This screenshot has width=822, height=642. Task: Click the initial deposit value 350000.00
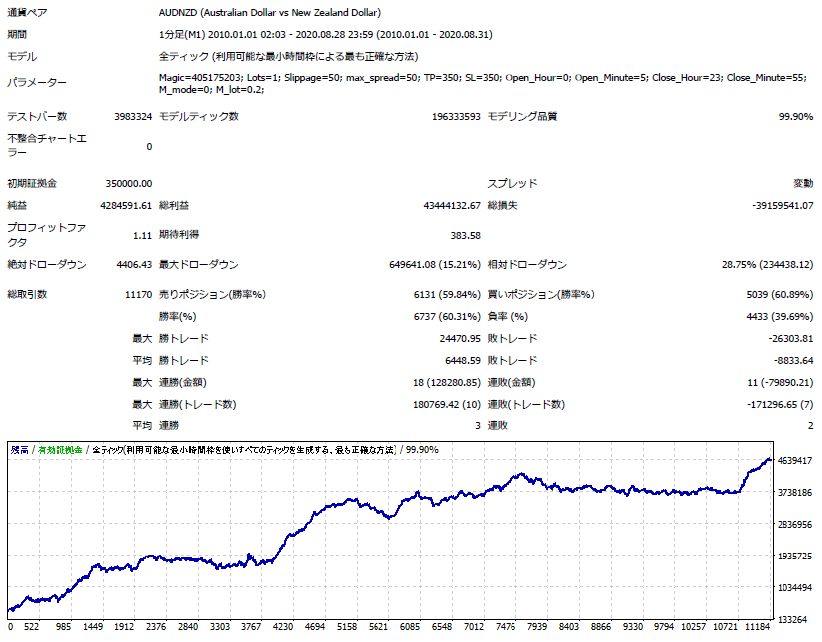(129, 183)
